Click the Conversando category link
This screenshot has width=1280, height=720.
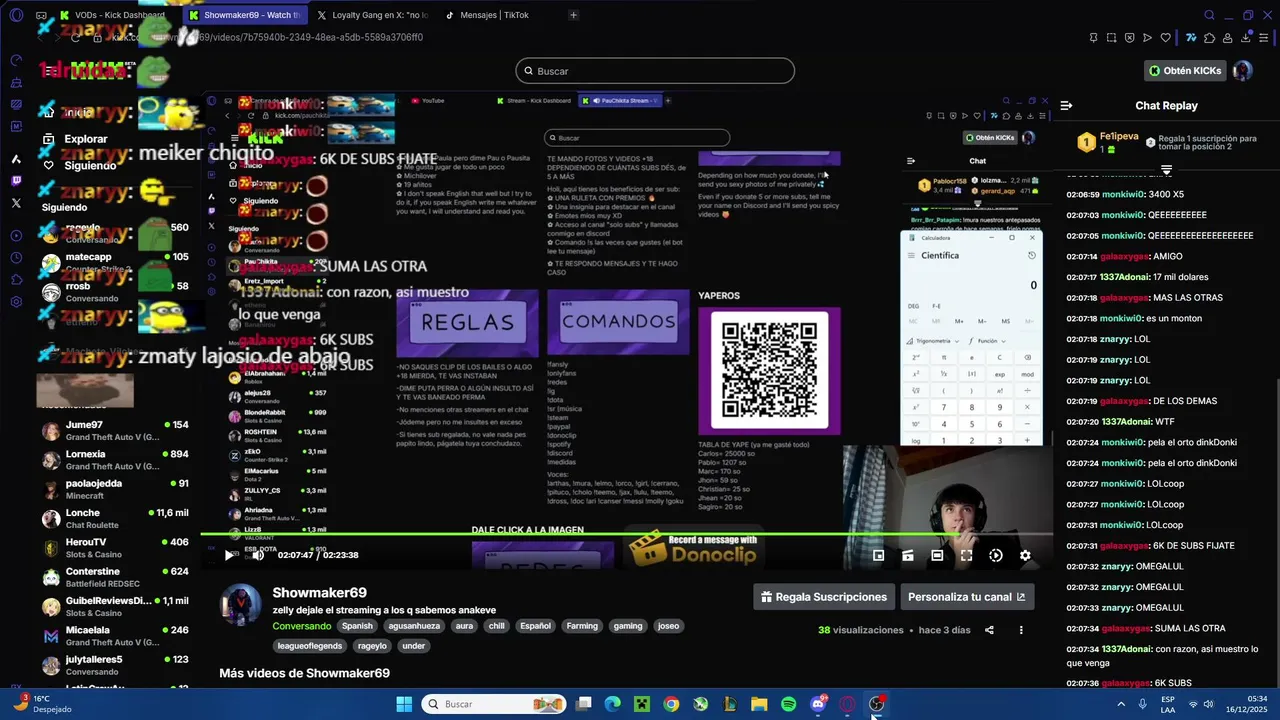(x=302, y=626)
